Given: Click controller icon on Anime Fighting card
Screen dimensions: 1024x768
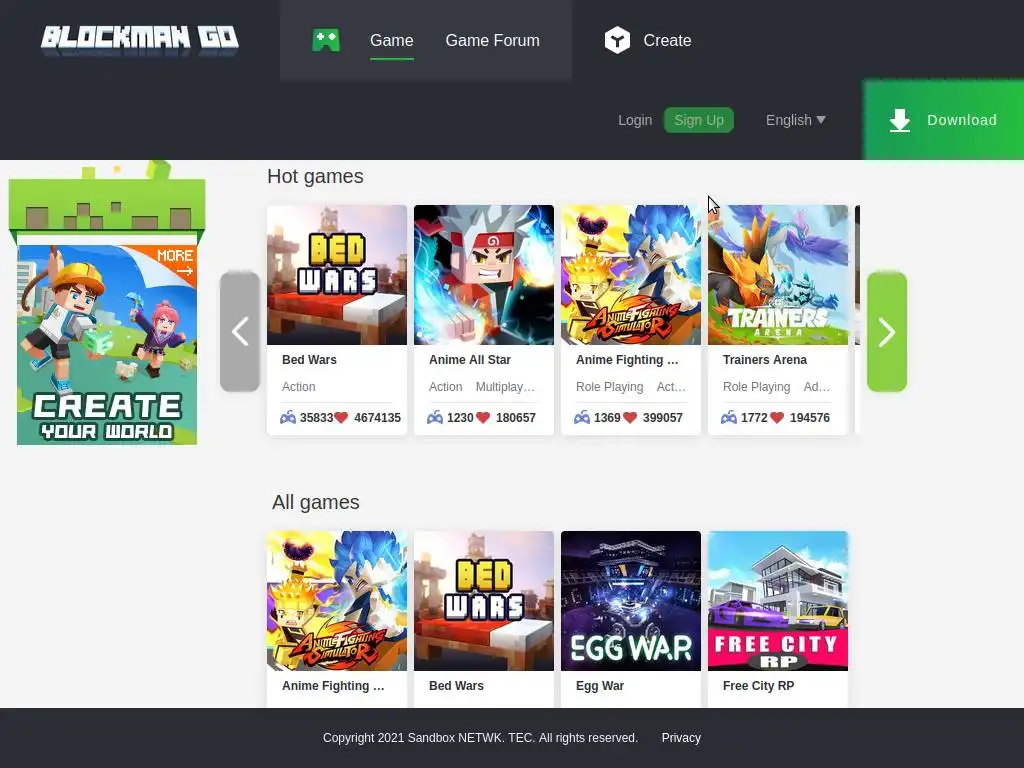Looking at the screenshot, I should click(x=582, y=418).
